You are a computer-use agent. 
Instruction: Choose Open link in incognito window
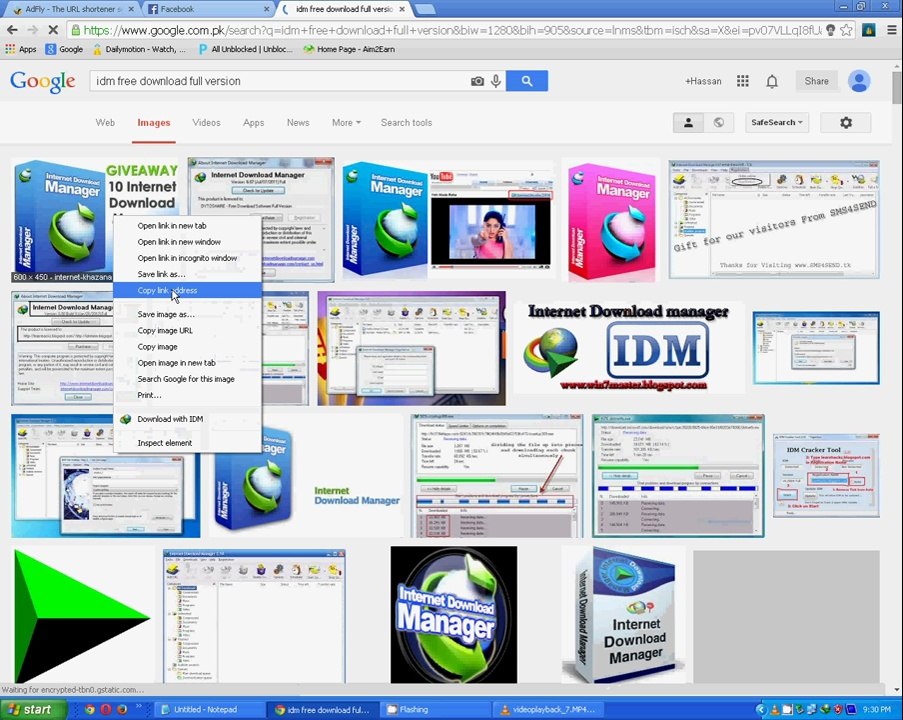(x=187, y=258)
